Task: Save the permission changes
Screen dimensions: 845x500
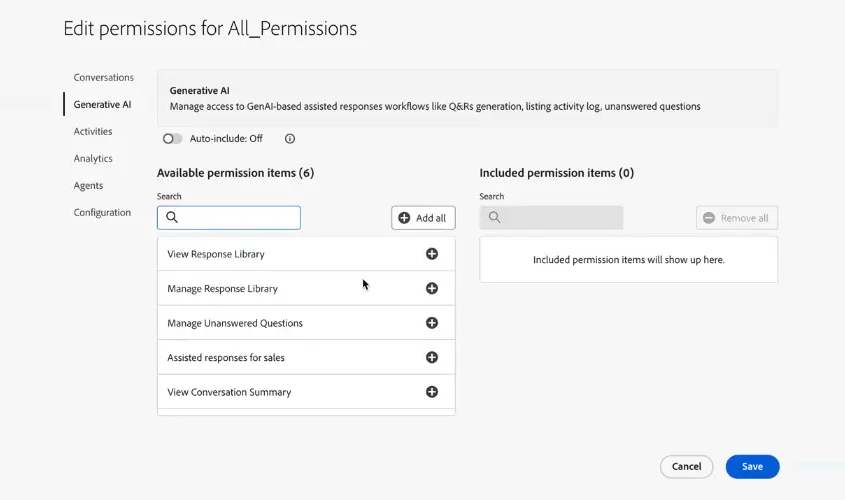Action: click(x=752, y=467)
